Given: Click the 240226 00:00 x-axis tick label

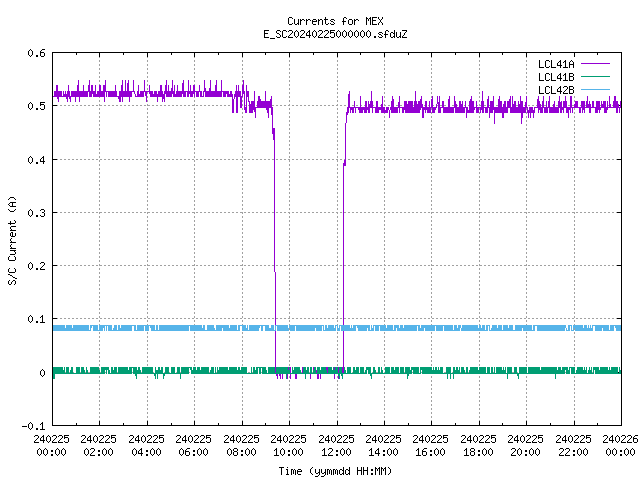Looking at the screenshot, I should (620, 446).
